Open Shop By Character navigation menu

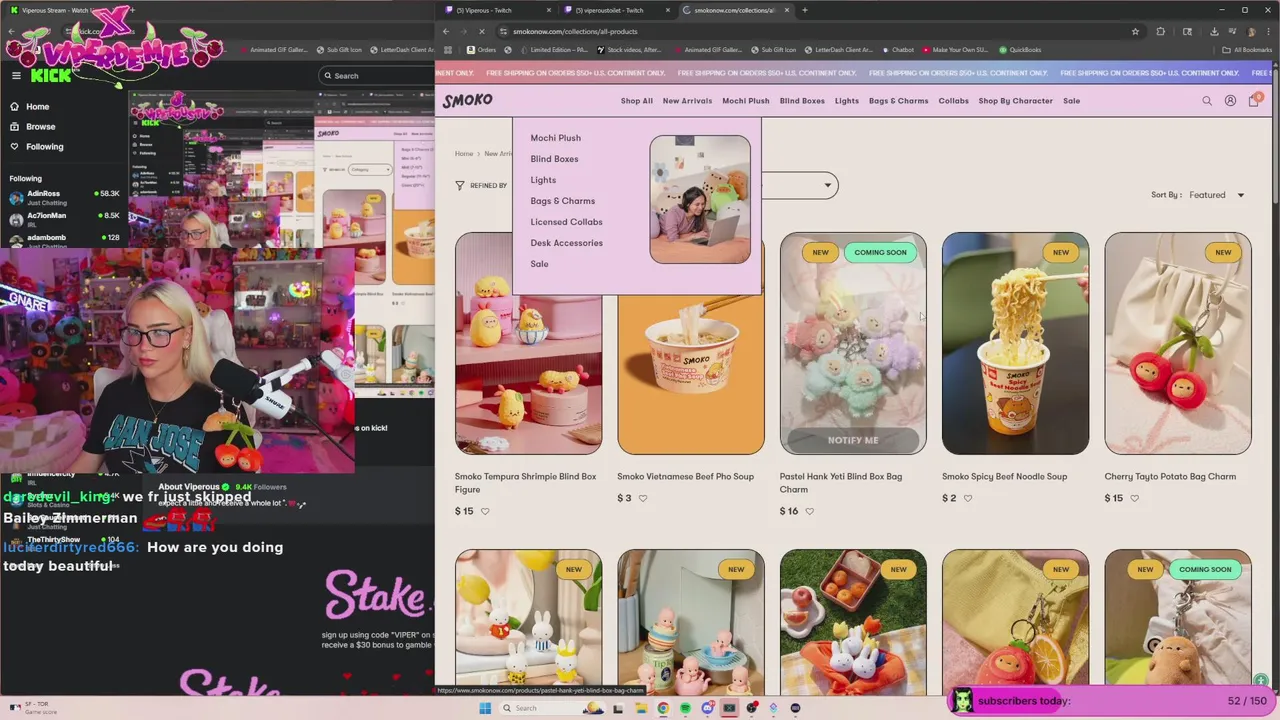(x=1015, y=101)
